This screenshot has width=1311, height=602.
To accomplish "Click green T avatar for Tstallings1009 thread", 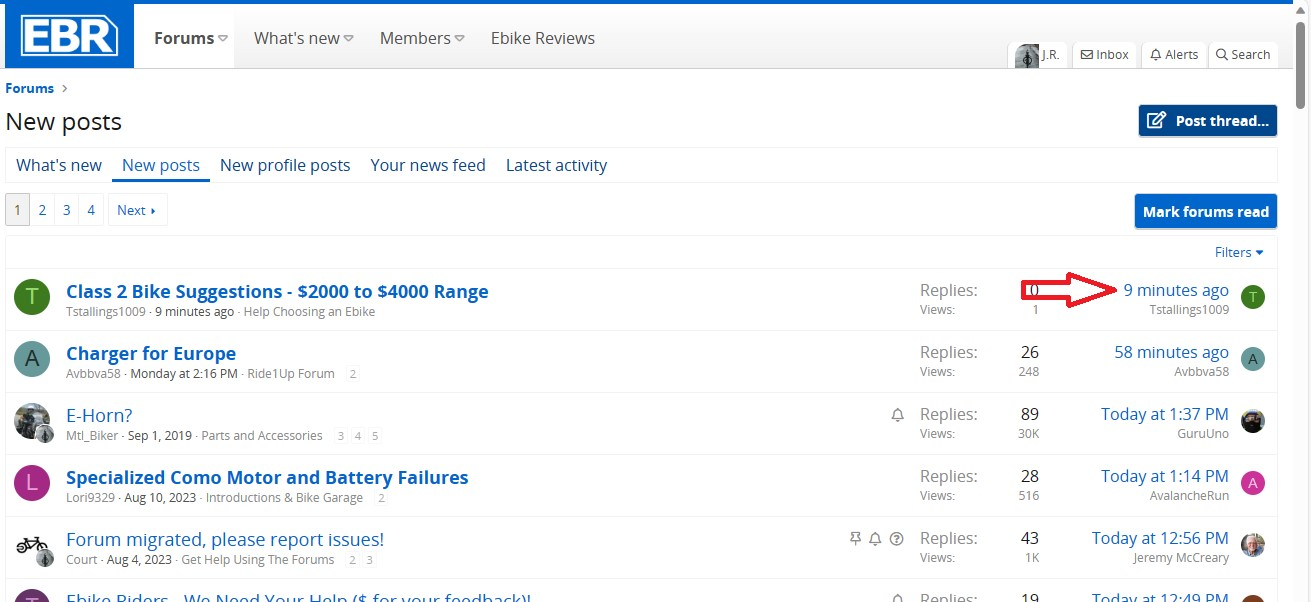I will [x=32, y=296].
